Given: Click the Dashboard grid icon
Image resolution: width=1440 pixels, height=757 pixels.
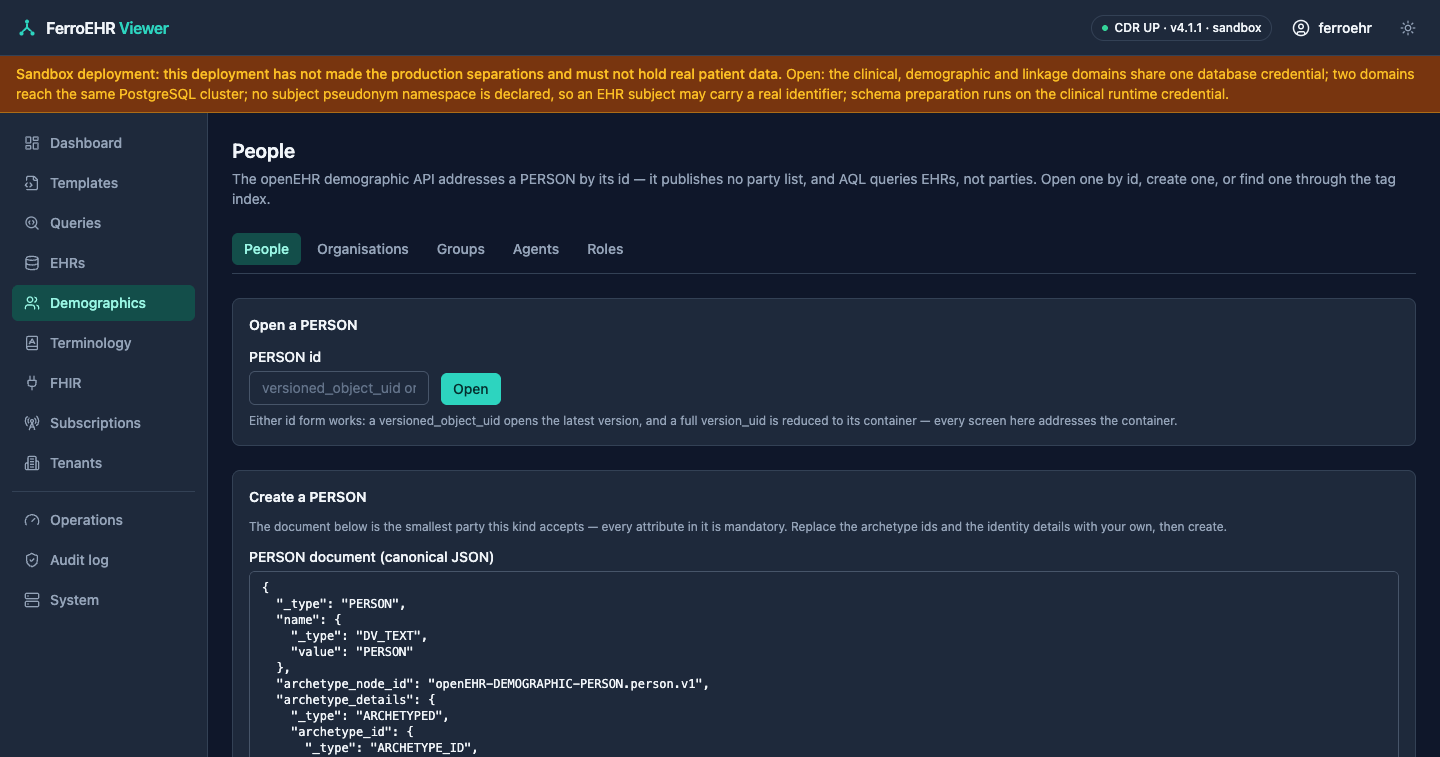Looking at the screenshot, I should tap(32, 143).
